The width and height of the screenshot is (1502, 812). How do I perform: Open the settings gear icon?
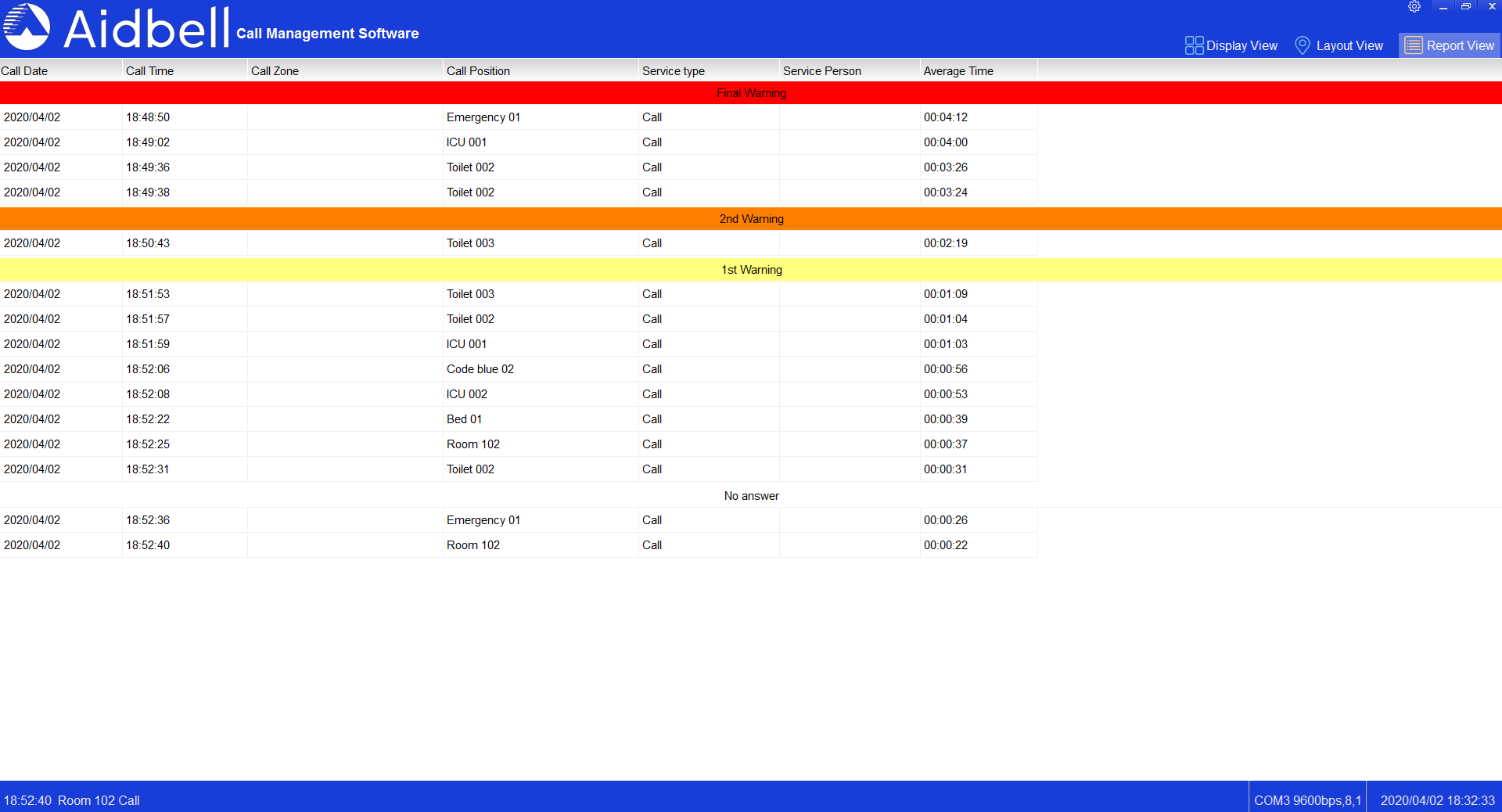pyautogui.click(x=1414, y=7)
